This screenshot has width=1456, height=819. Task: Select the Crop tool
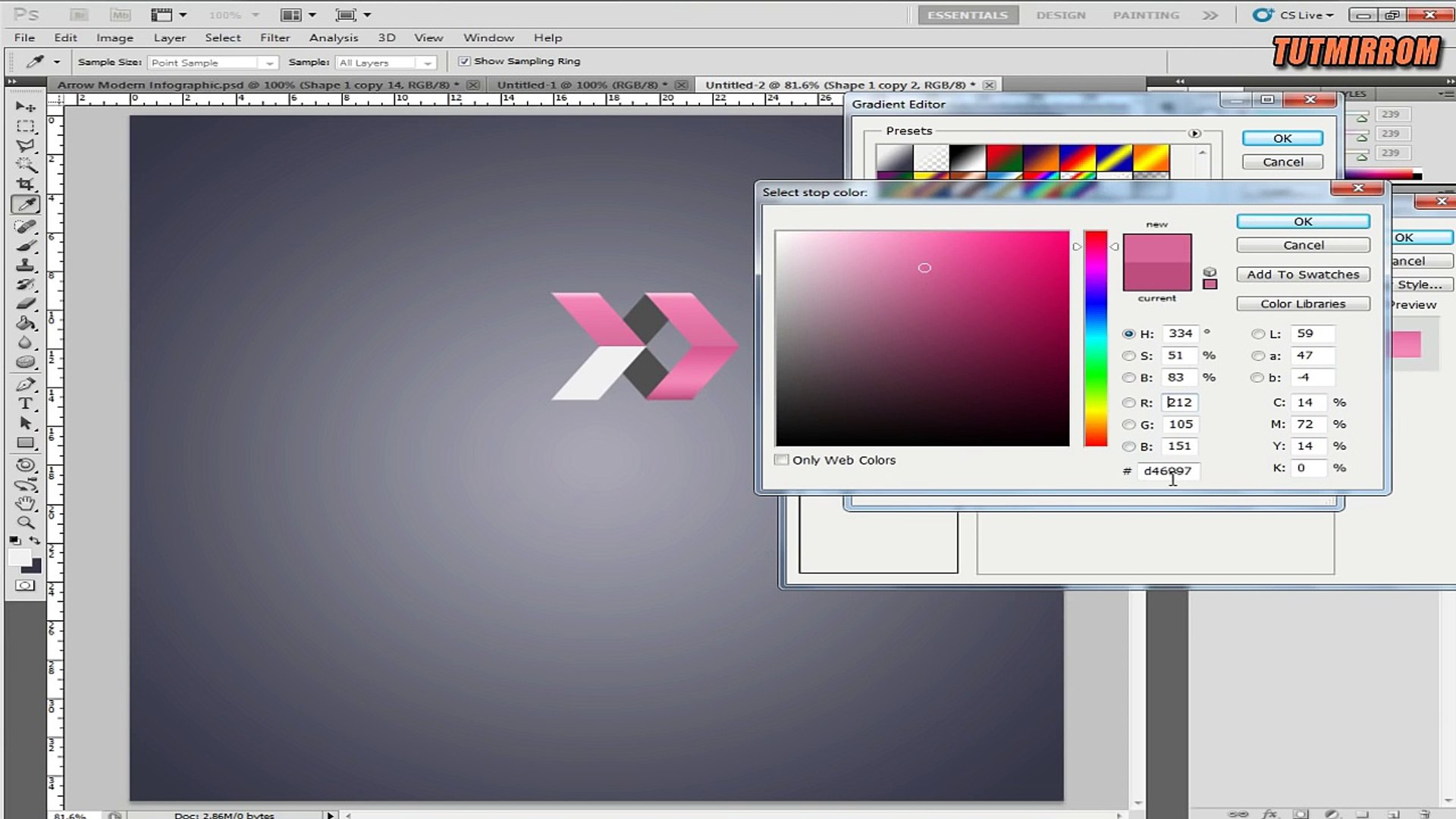coord(25,184)
